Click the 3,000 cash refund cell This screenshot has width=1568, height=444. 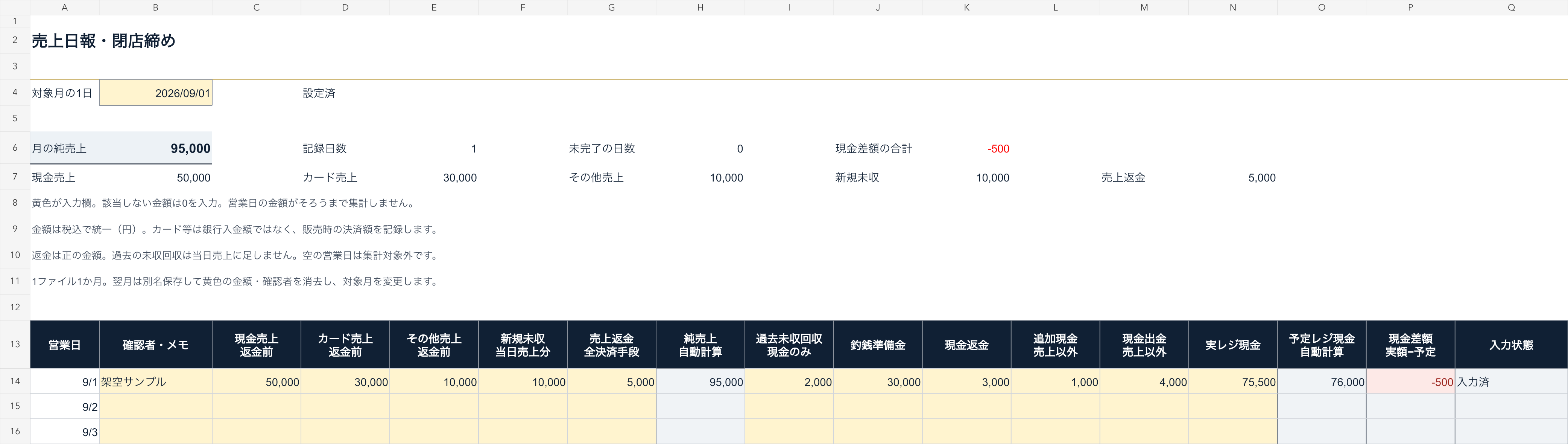point(966,382)
